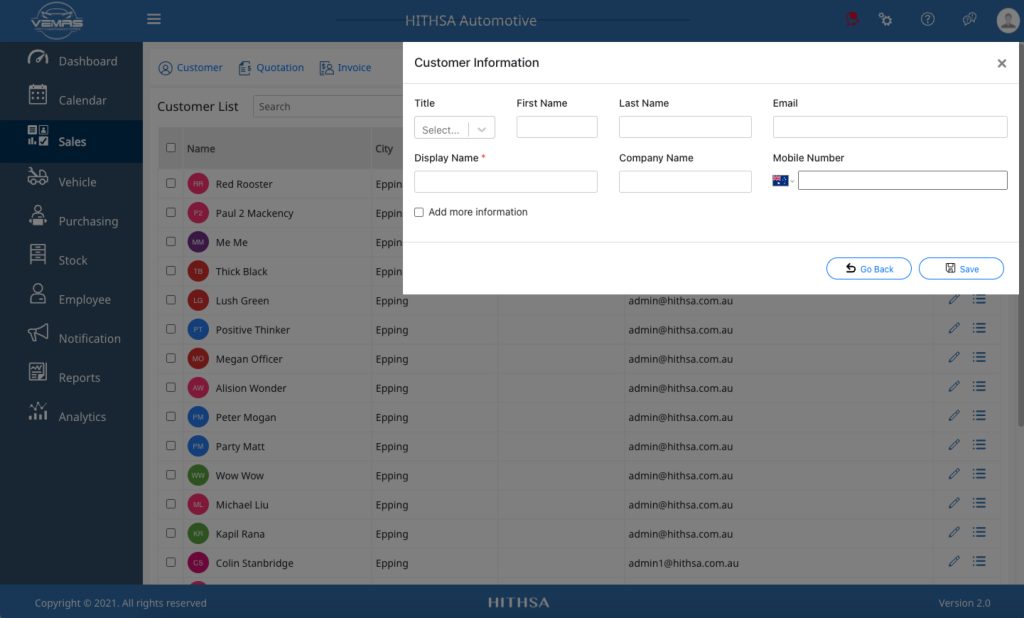1024x618 pixels.
Task: Switch to the Quotation tab
Action: 271,68
